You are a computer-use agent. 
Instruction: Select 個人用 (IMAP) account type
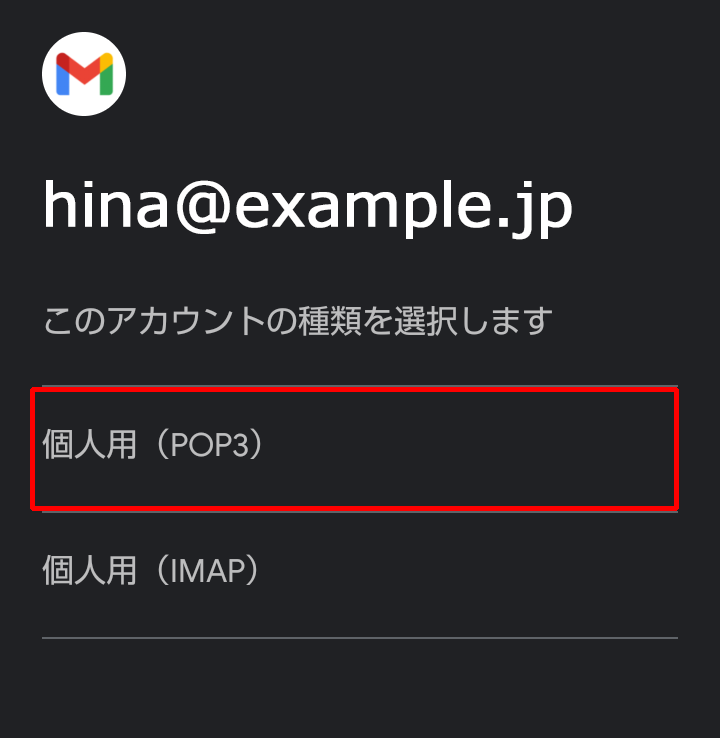click(x=360, y=575)
